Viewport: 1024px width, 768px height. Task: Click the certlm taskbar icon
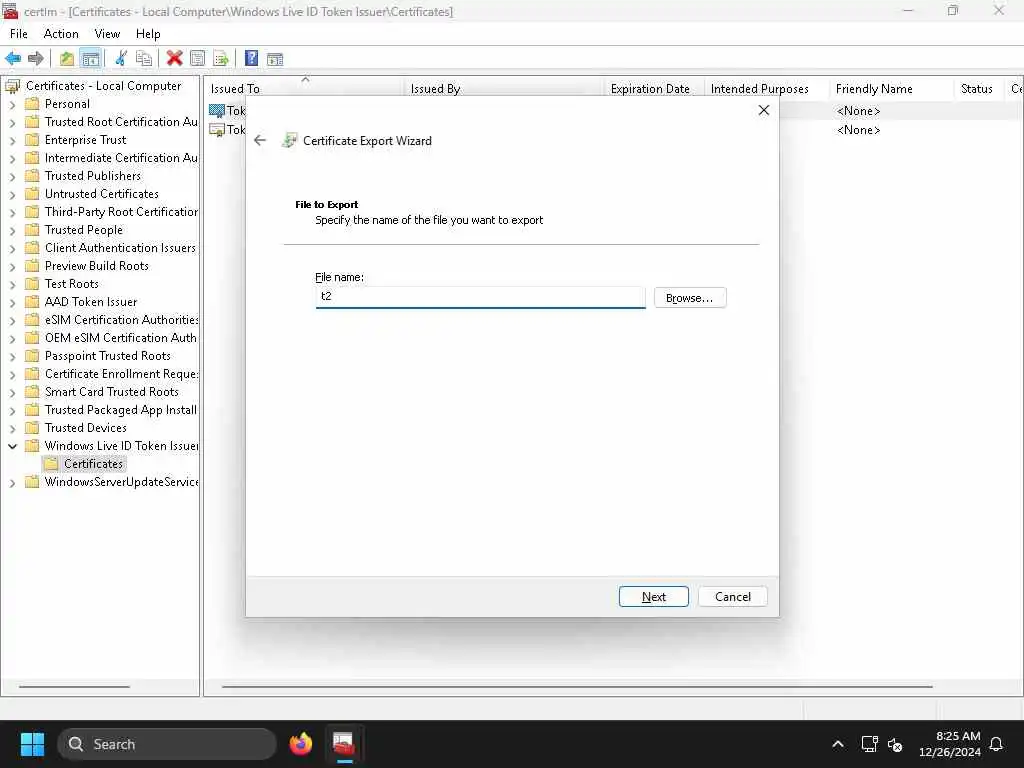(x=344, y=744)
